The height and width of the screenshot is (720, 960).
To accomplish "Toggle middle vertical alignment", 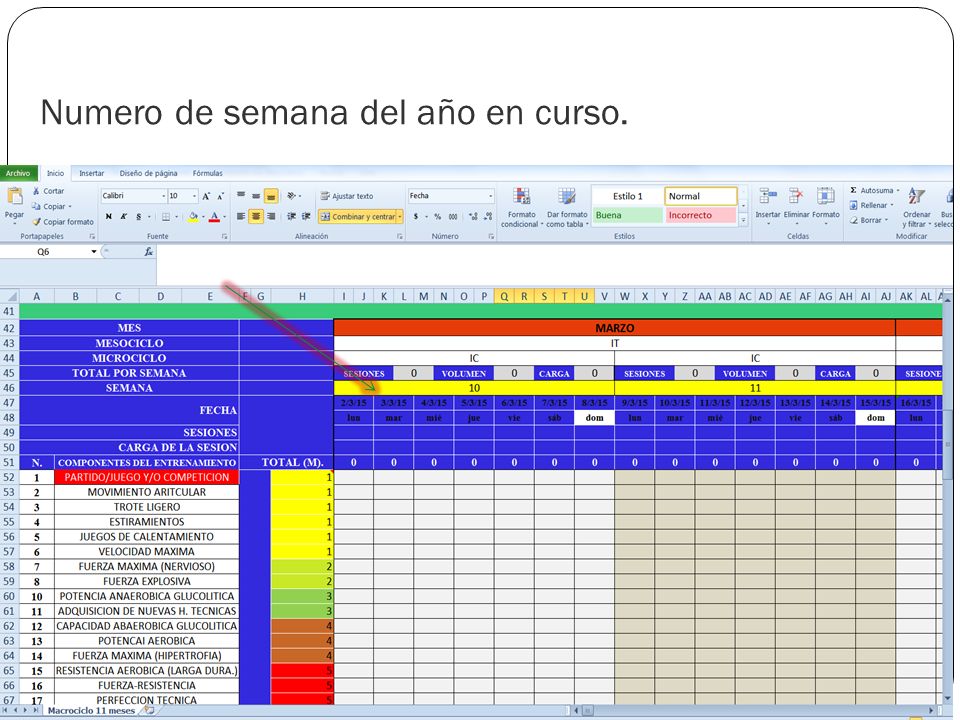I will click(256, 196).
